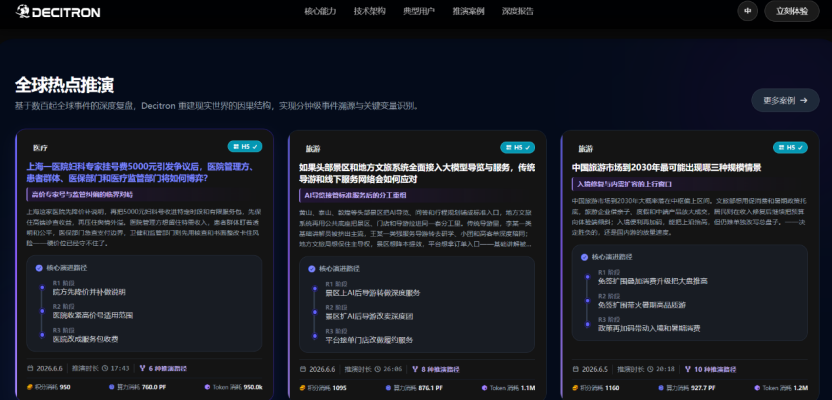Open the 上海一医院妇科专家挂号费5000元 case title
This screenshot has width=832, height=400.
tap(143, 172)
